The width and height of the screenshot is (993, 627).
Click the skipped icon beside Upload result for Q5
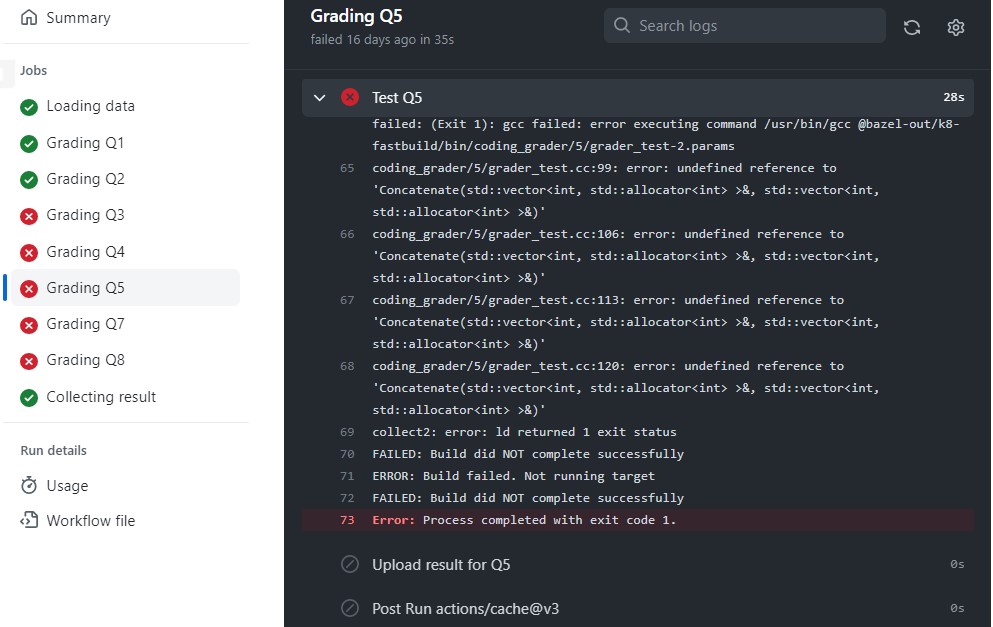(x=350, y=564)
